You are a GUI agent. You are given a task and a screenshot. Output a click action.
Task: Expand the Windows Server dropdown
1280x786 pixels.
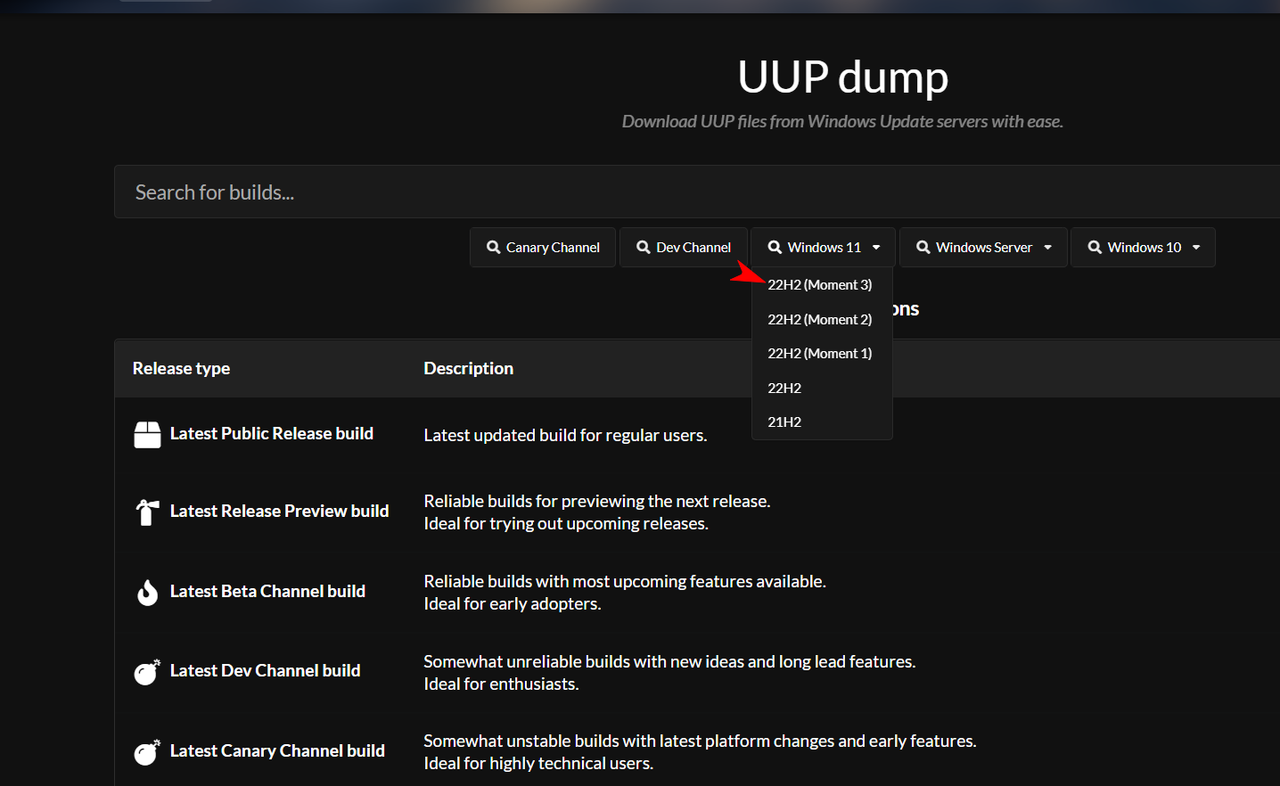click(983, 247)
